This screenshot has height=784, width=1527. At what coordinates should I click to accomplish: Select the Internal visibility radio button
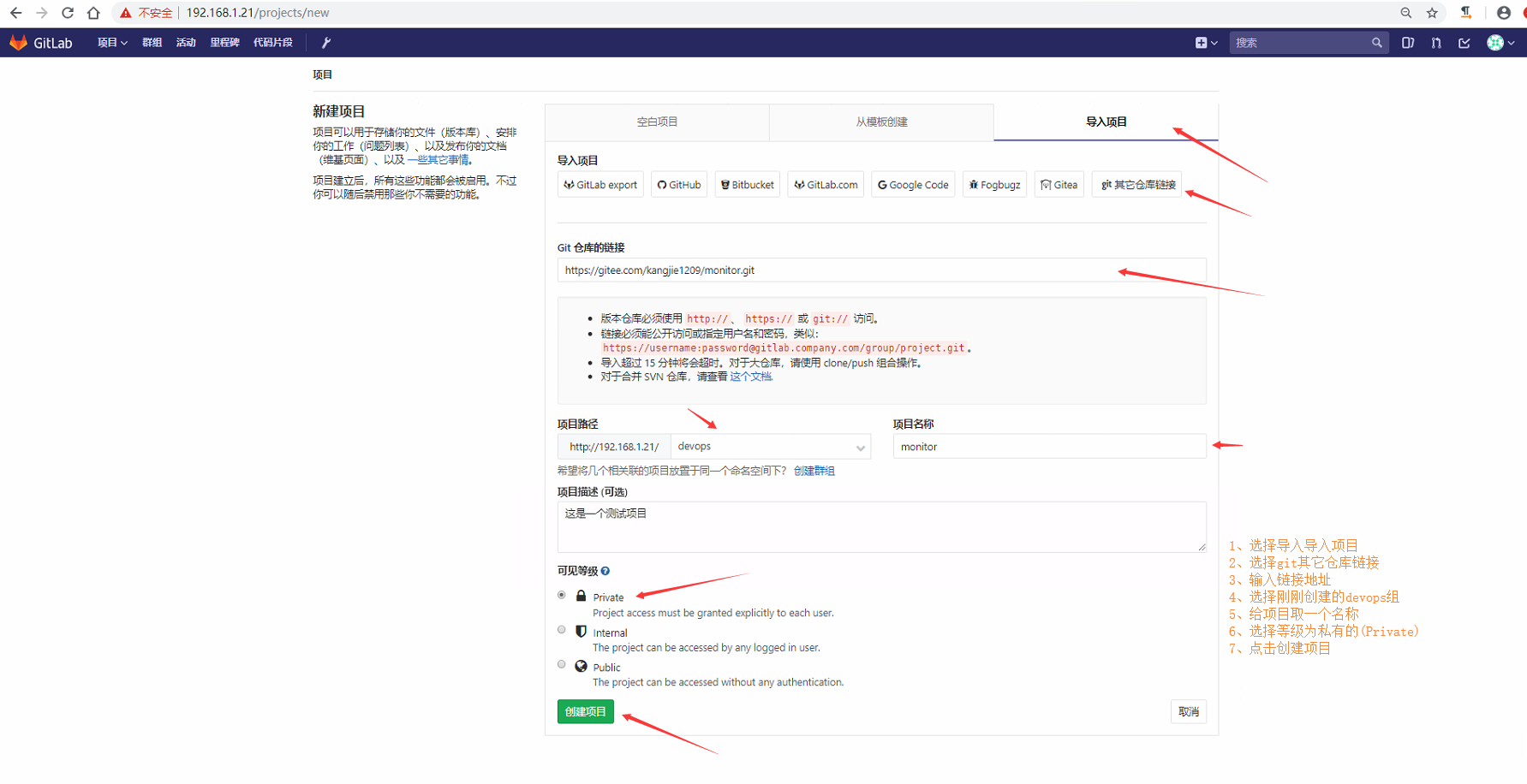pos(562,629)
